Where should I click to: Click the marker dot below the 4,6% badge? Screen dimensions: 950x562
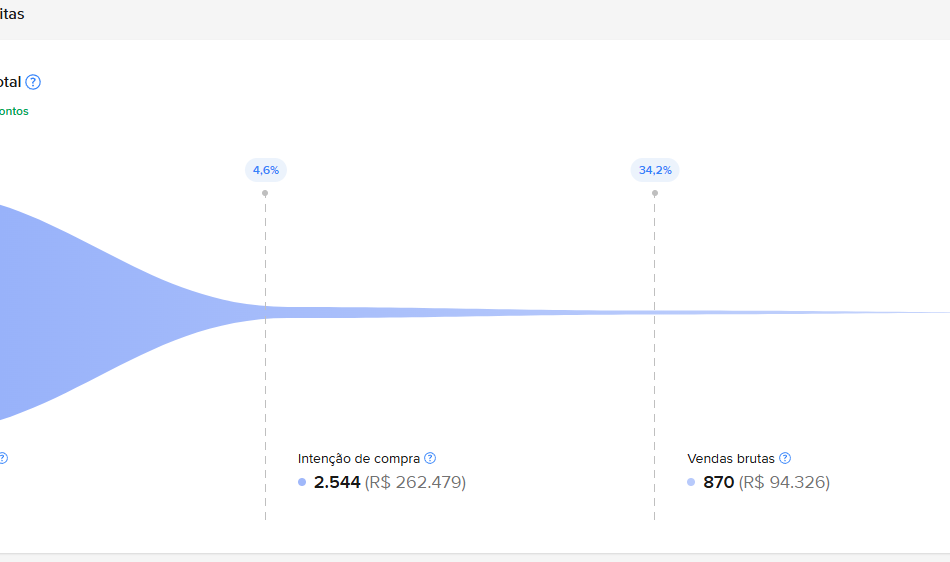(265, 193)
